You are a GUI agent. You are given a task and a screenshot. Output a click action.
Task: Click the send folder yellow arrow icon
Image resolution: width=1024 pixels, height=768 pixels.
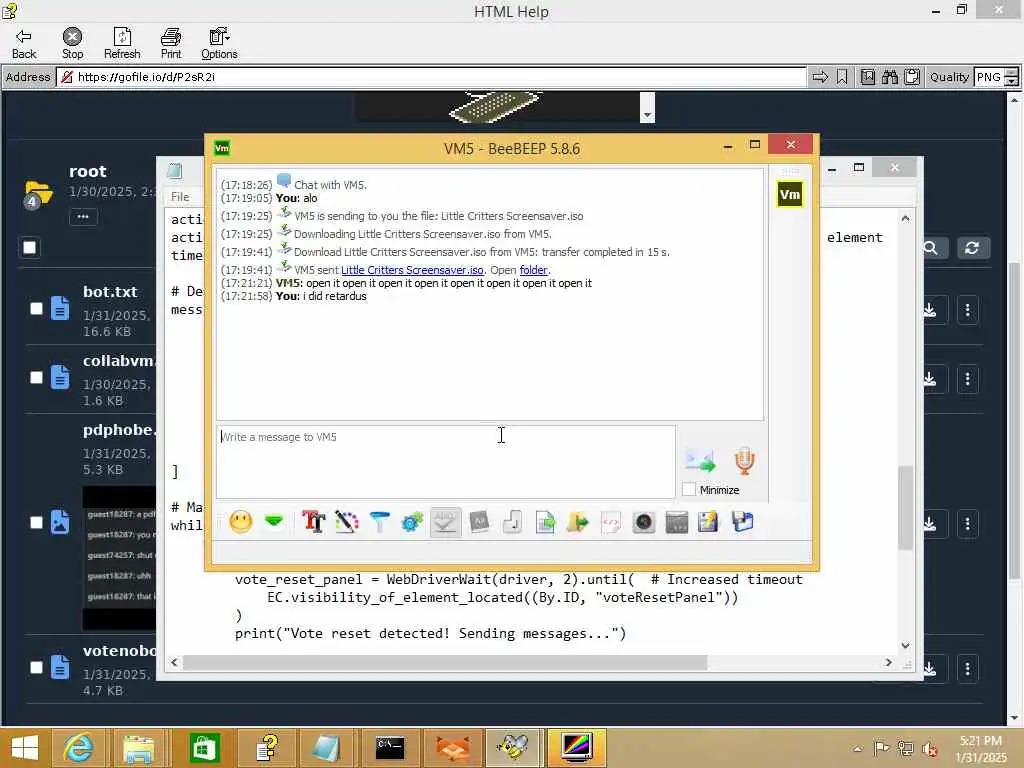pyautogui.click(x=578, y=522)
